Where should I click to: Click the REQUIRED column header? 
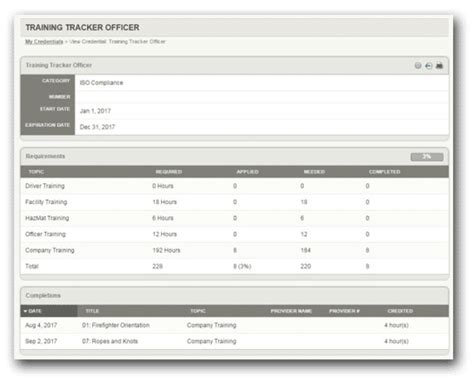[x=169, y=172]
